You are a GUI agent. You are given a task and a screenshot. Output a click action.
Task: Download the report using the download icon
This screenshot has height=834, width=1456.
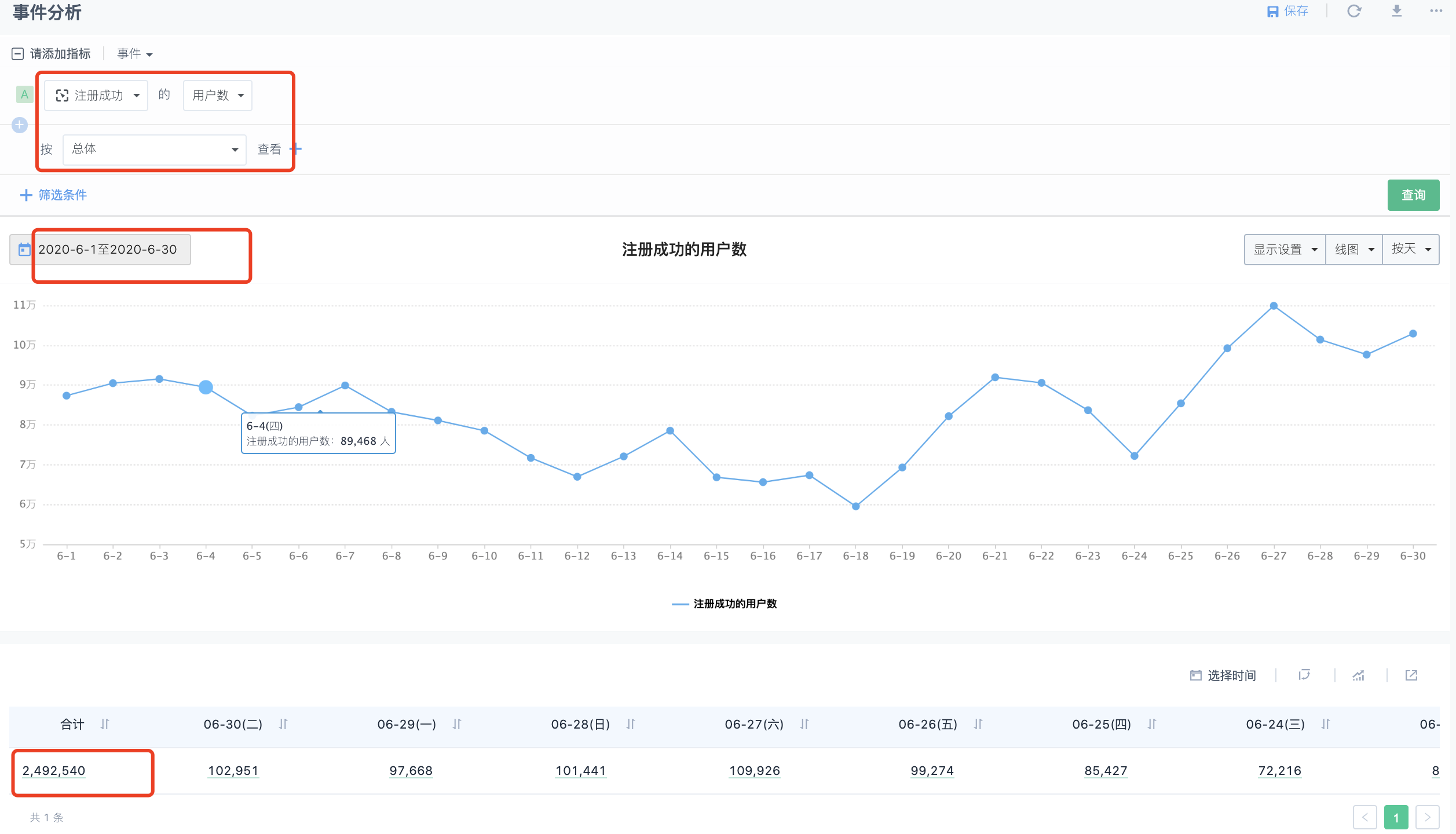click(1397, 11)
